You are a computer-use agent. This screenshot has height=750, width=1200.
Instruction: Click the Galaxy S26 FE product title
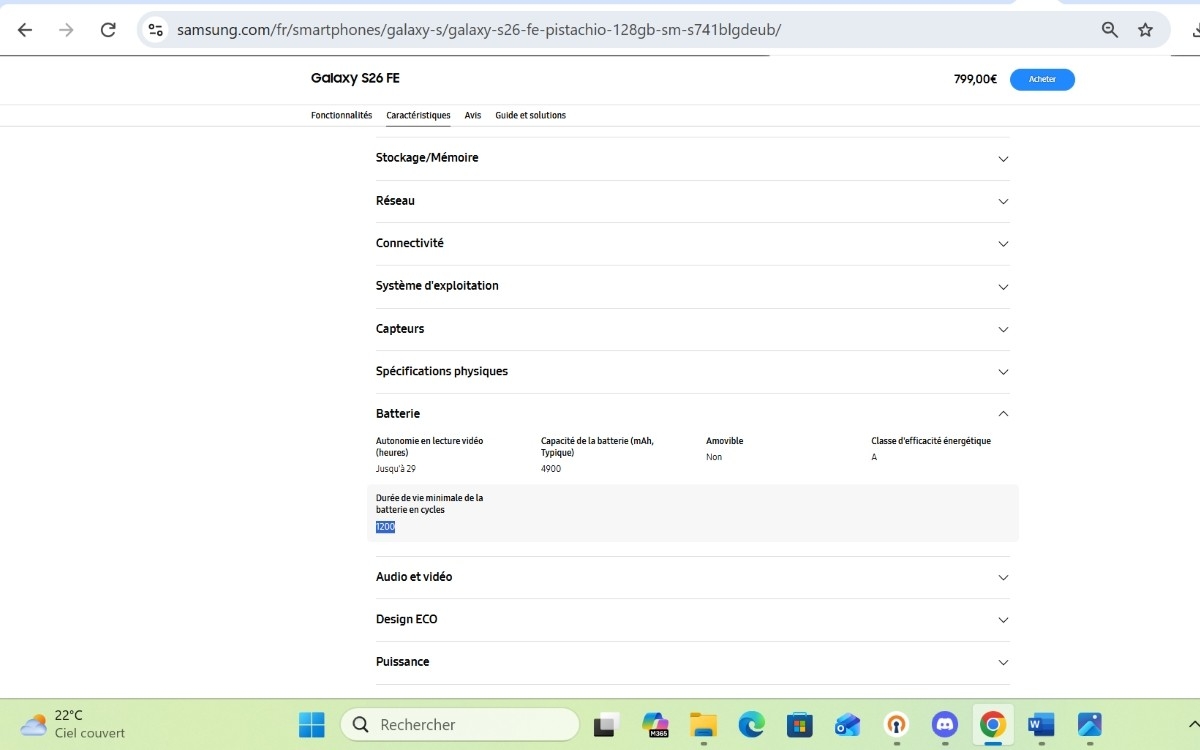[355, 78]
